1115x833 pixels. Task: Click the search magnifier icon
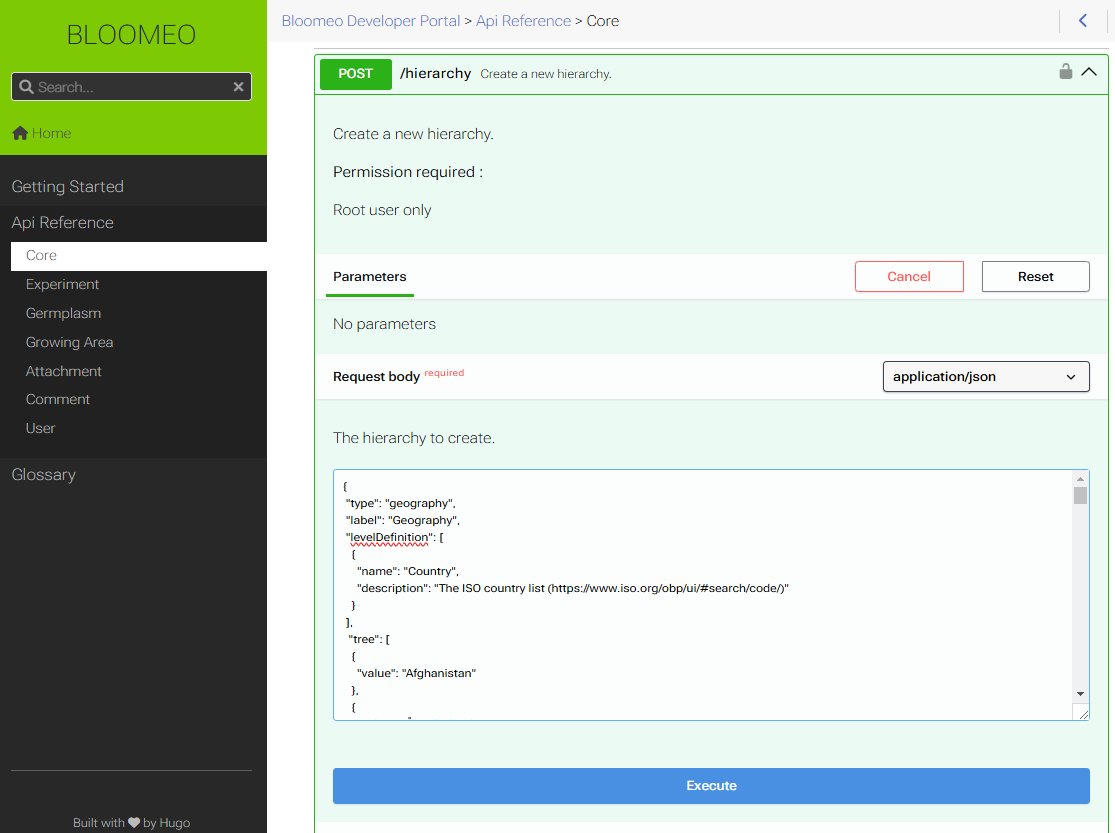26,87
